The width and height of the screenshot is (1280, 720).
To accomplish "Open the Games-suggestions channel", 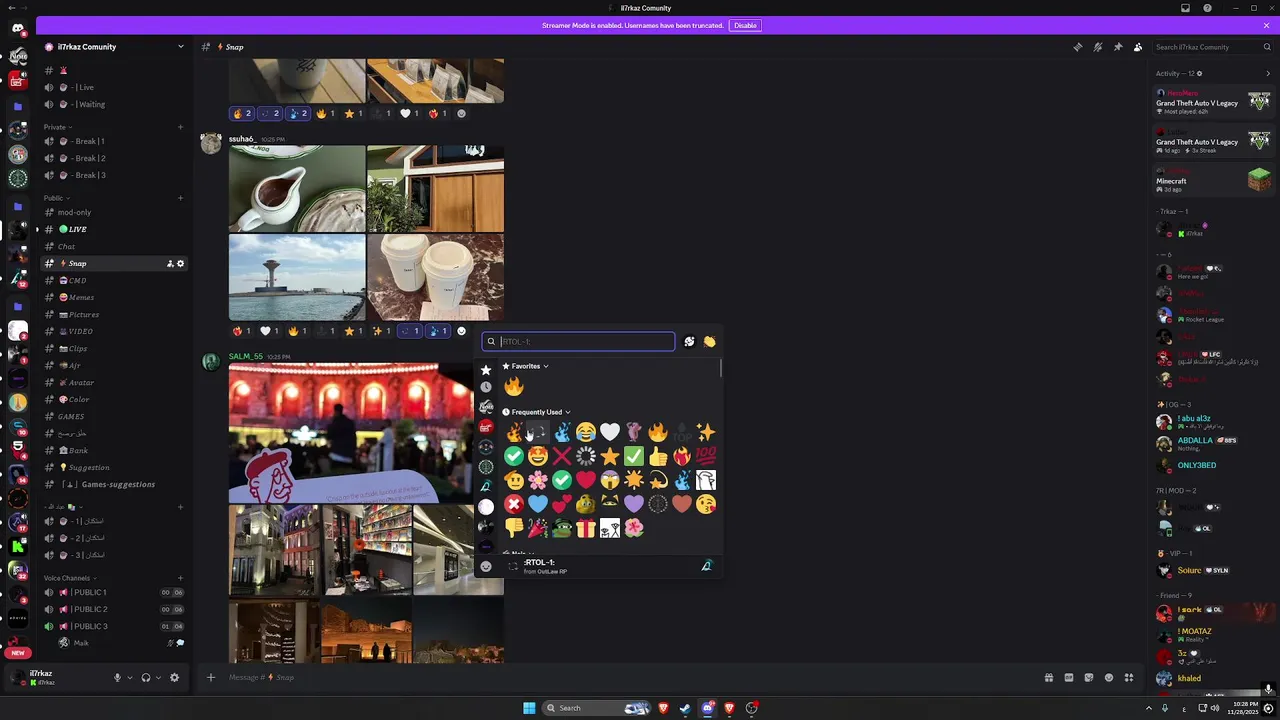I will tap(114, 484).
